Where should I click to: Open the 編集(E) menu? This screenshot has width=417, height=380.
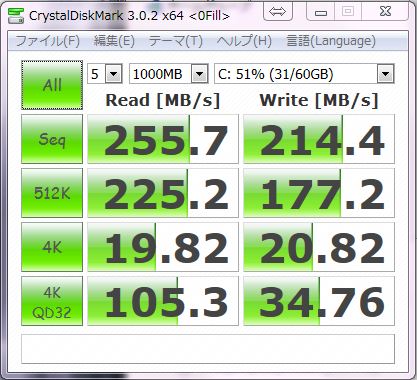pyautogui.click(x=114, y=41)
